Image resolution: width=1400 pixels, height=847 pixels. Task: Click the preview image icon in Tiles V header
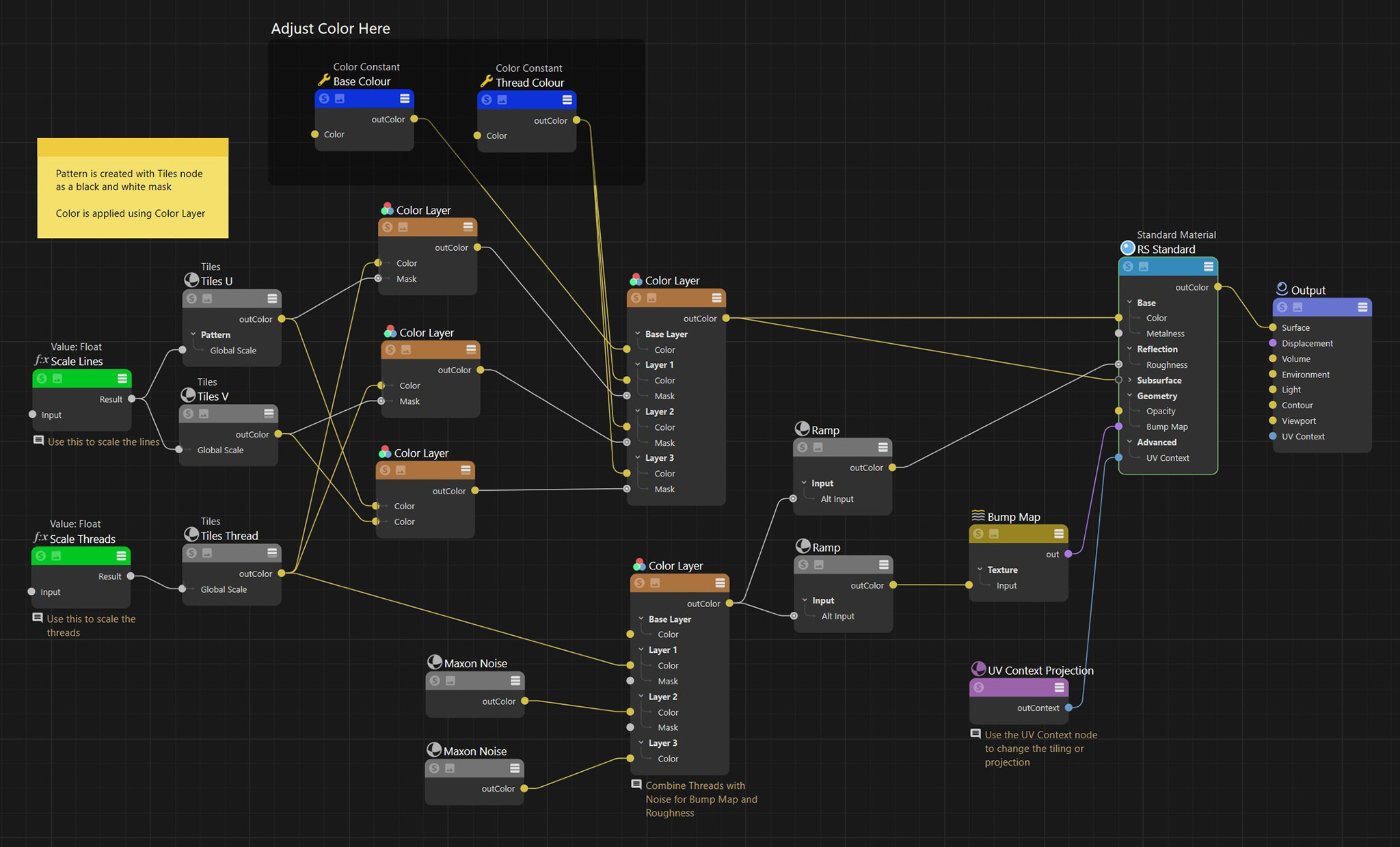pos(204,414)
